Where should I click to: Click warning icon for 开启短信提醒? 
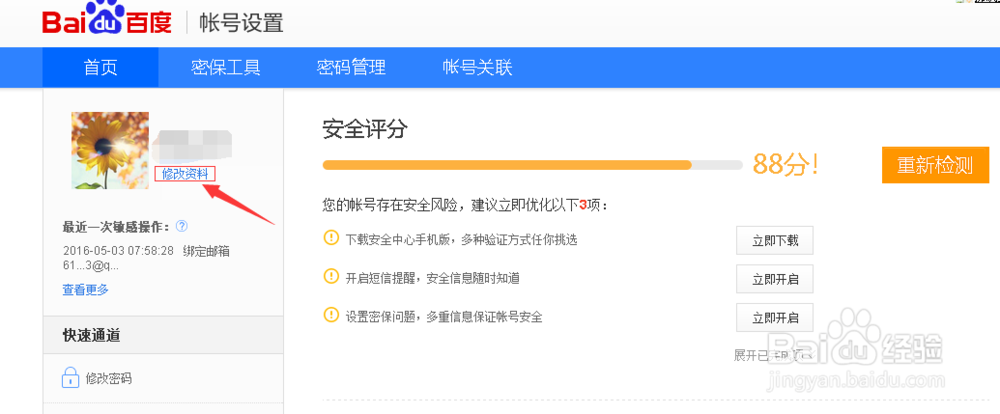tap(331, 277)
